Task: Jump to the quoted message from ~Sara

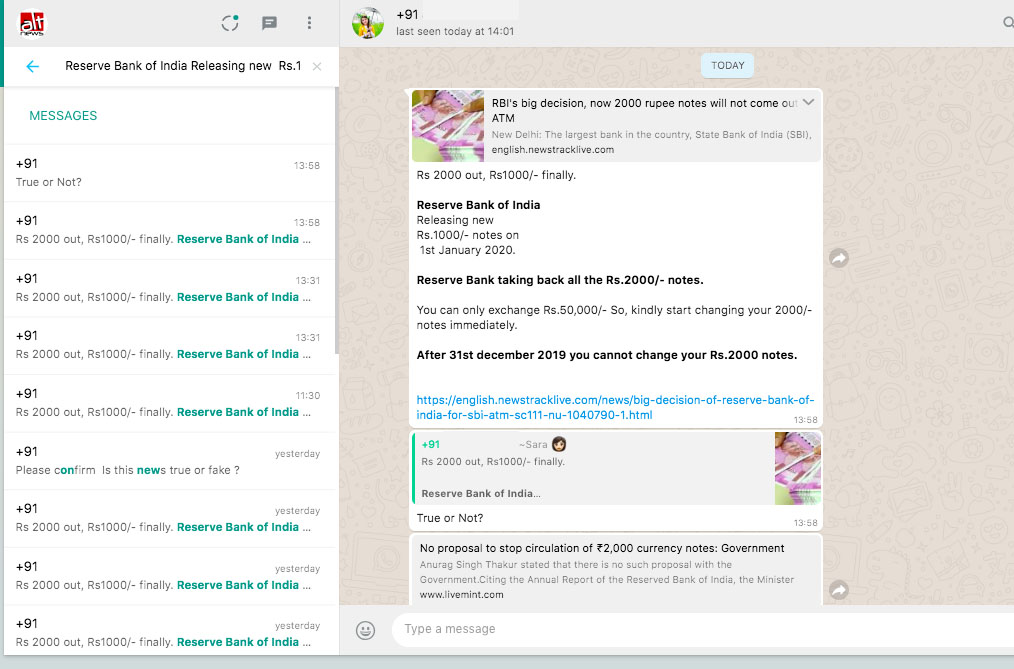Action: (616, 469)
